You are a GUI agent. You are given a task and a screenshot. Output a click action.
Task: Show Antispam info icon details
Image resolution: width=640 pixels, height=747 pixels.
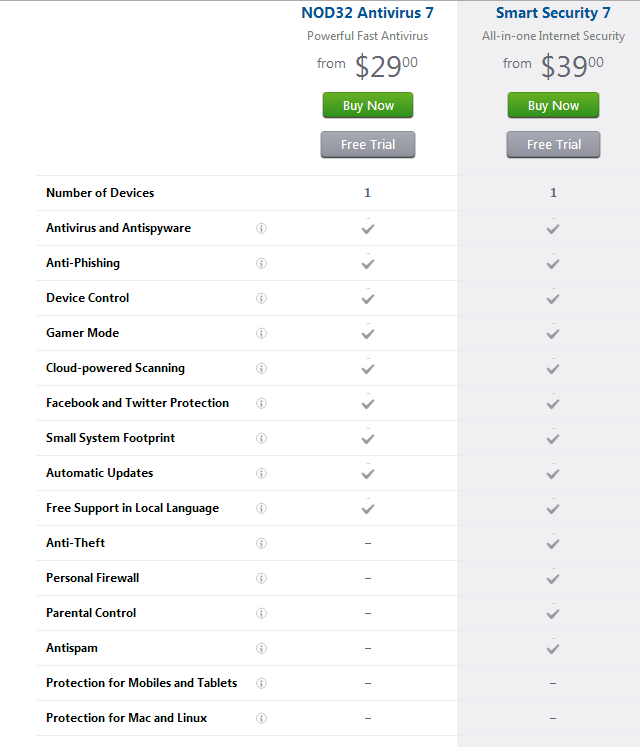(261, 648)
